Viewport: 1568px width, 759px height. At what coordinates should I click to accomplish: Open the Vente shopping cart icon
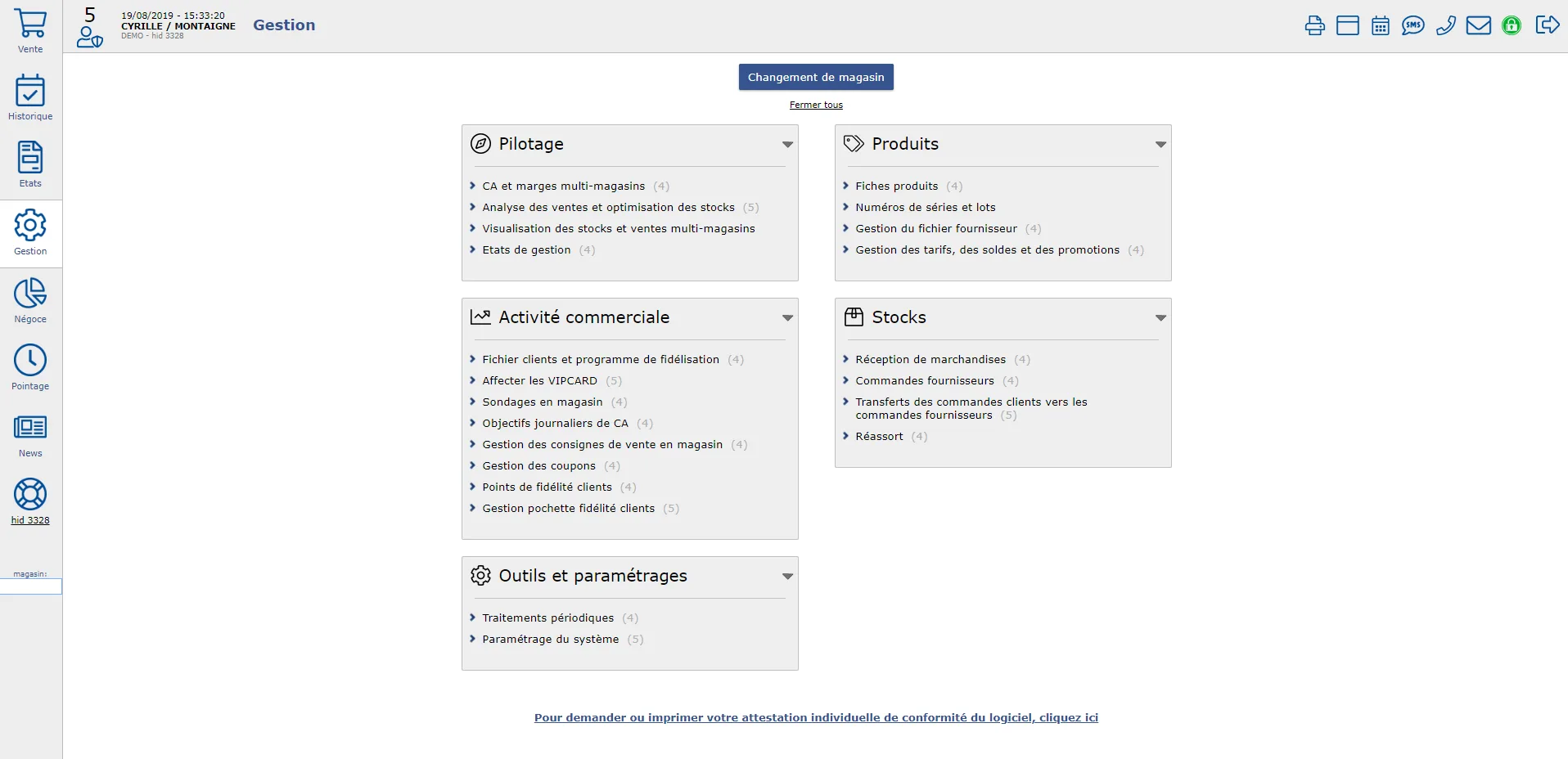[x=30, y=24]
